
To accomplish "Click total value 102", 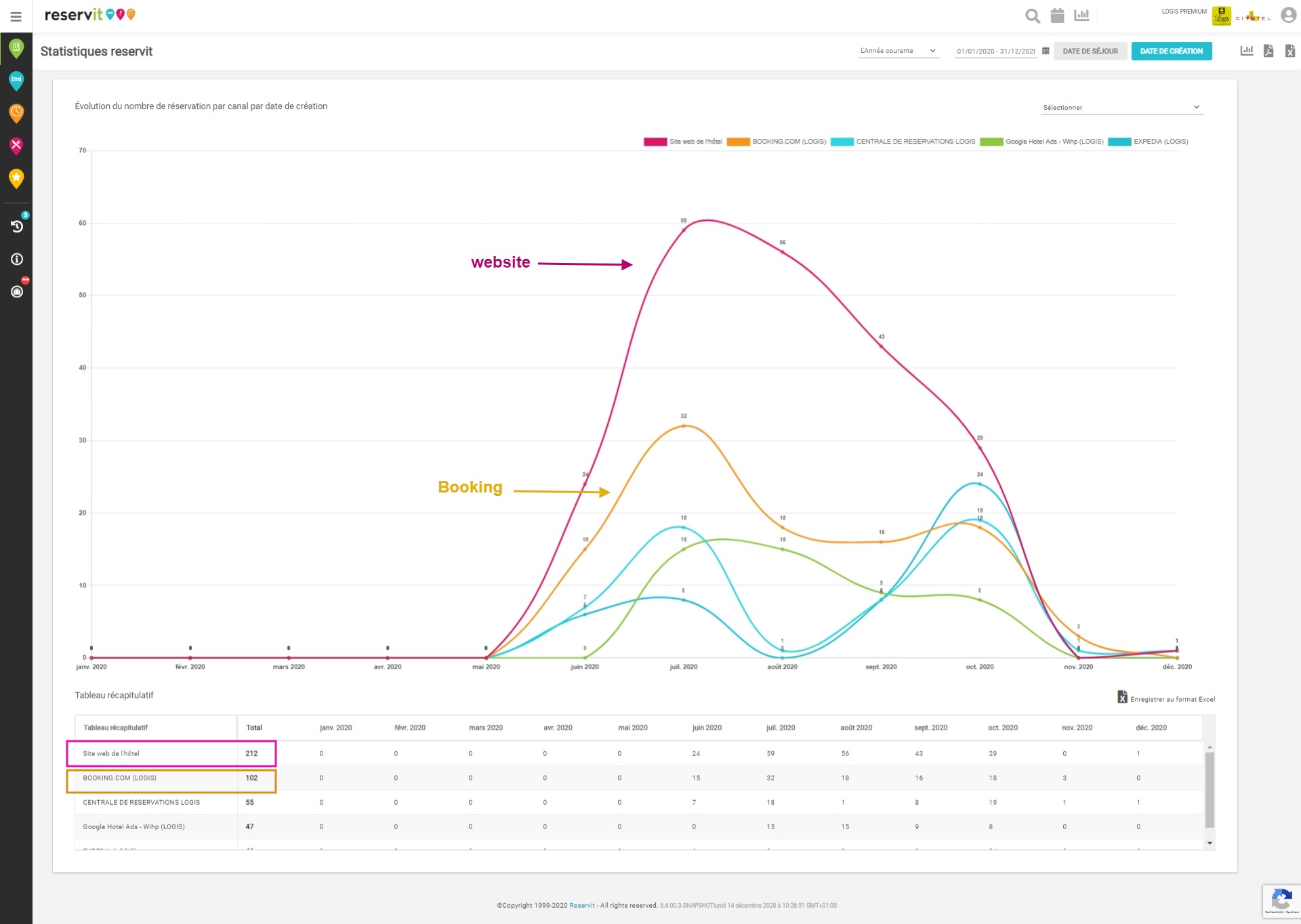I will pos(251,778).
